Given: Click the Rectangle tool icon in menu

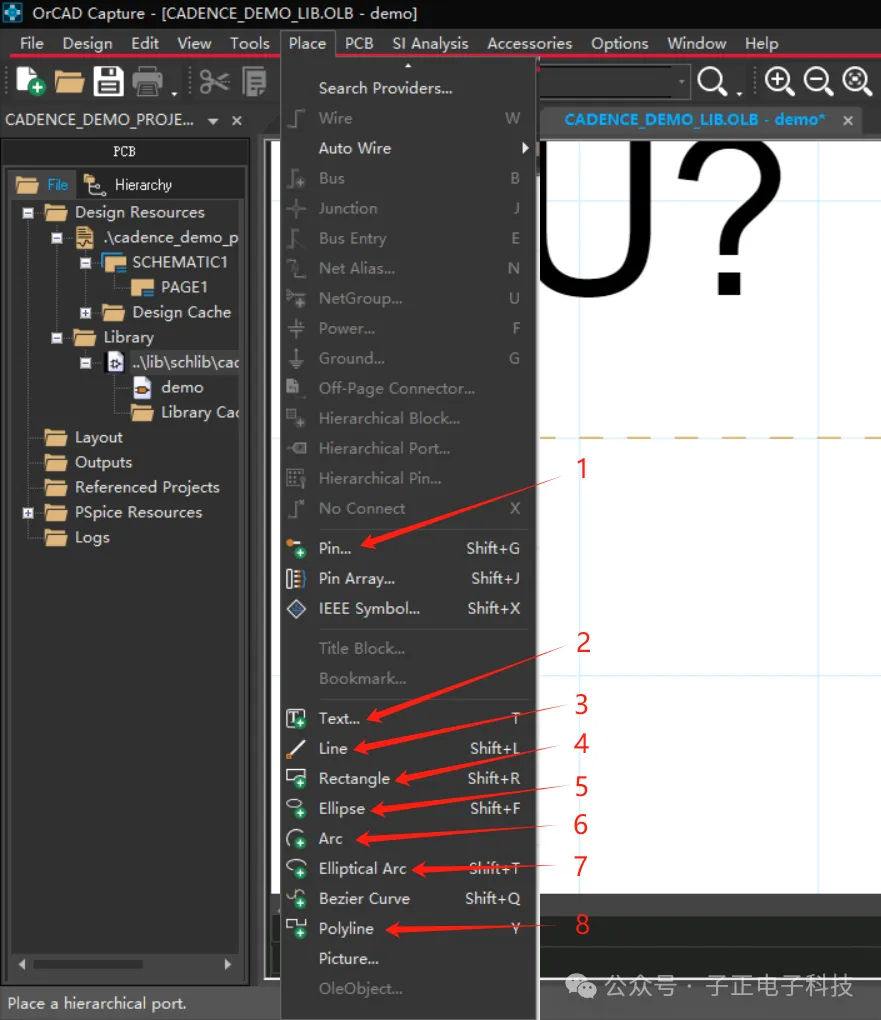Looking at the screenshot, I should point(296,778).
